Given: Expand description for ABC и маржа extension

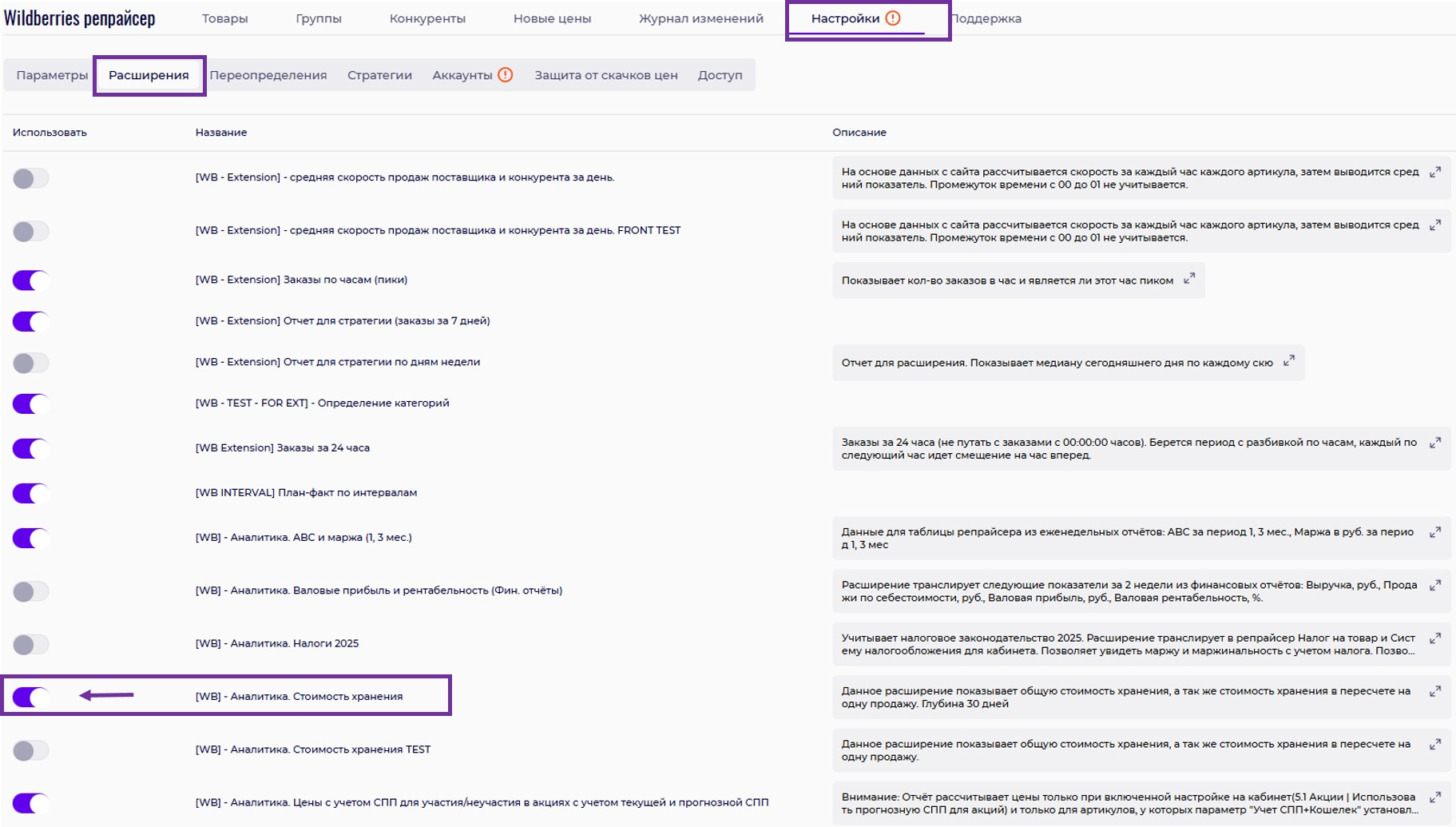Looking at the screenshot, I should click(1435, 531).
